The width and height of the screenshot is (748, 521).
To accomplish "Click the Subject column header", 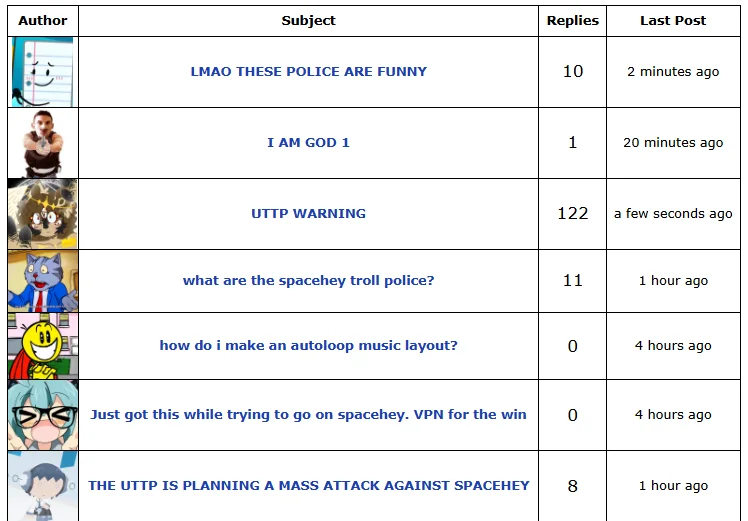I will click(x=309, y=21).
